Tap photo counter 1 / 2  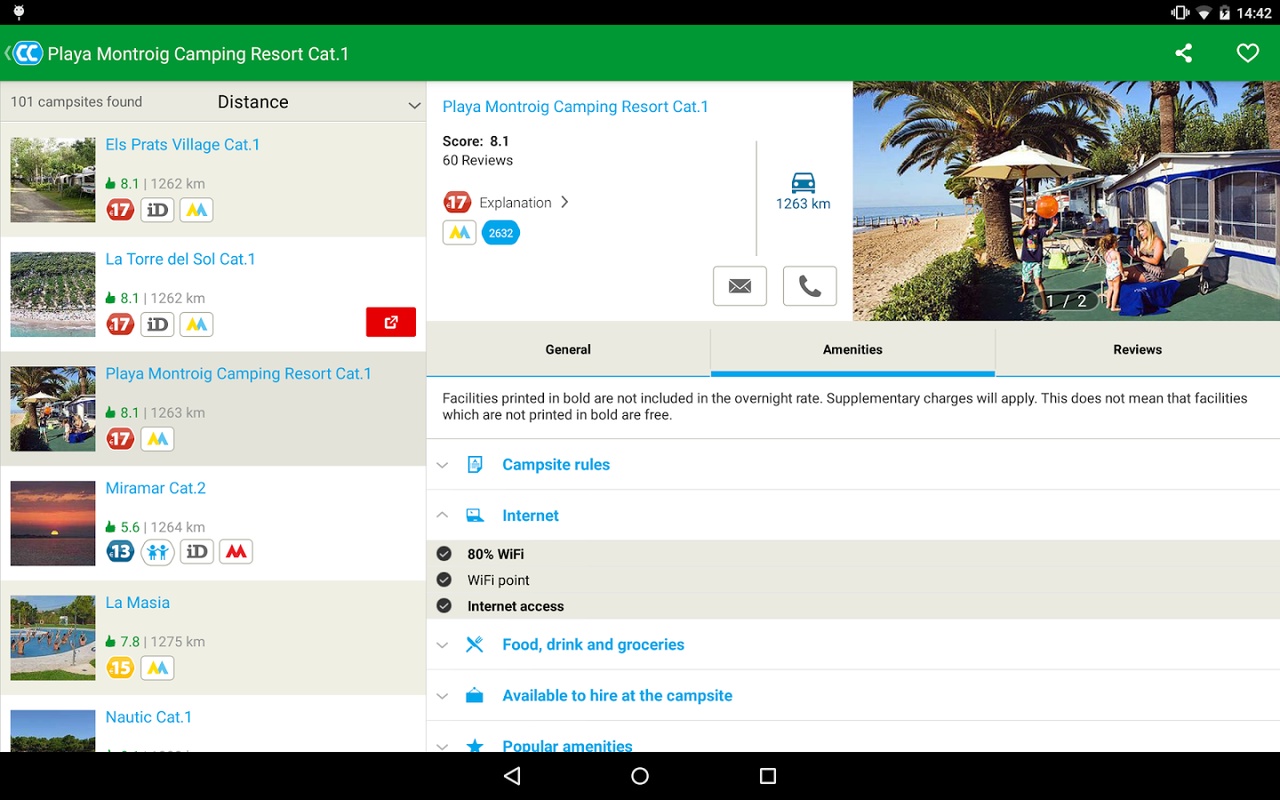1066,300
